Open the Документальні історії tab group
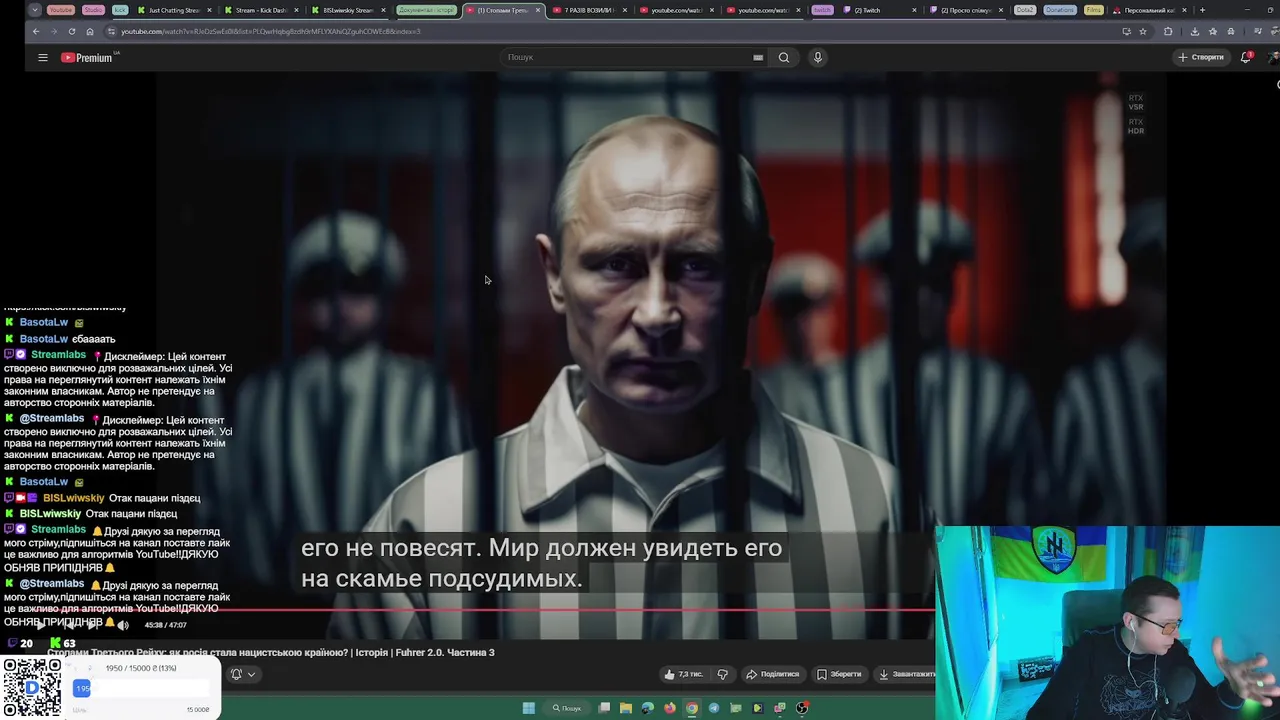 click(426, 10)
